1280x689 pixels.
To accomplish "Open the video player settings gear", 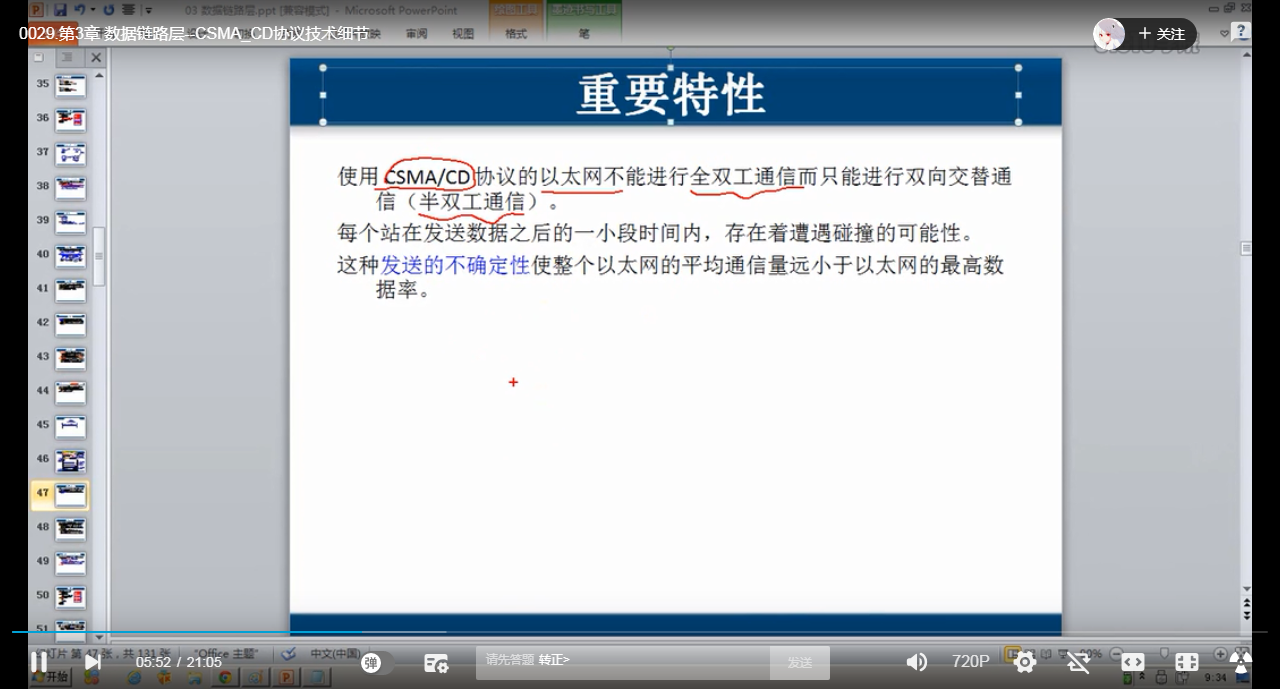I will [x=1024, y=661].
